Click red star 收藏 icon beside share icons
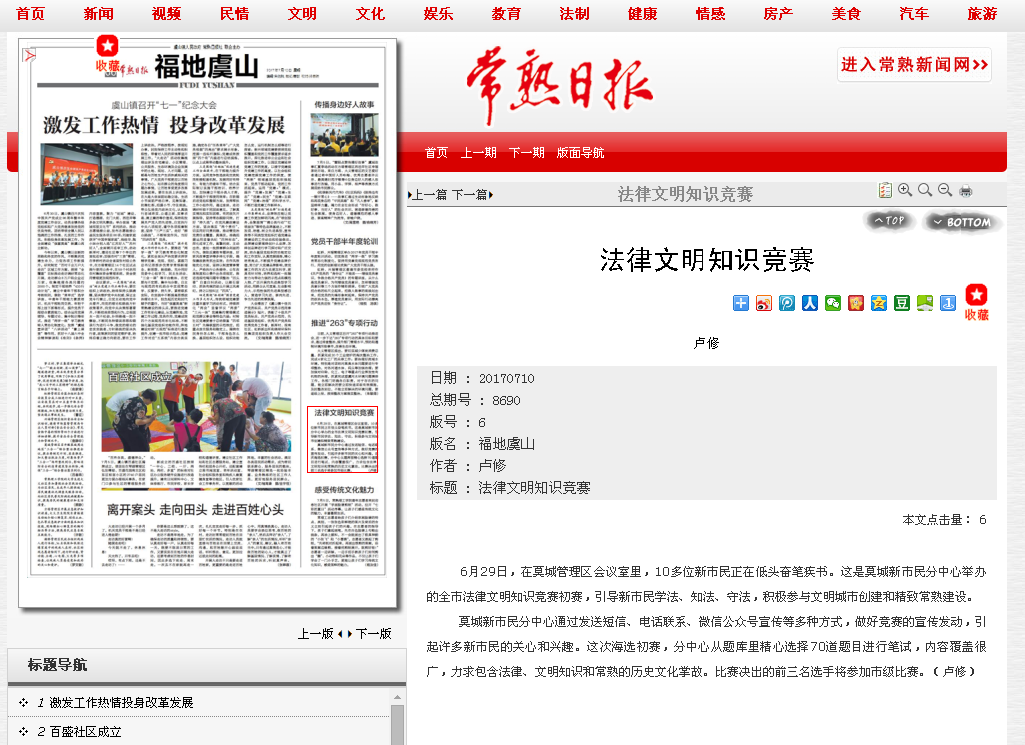Image resolution: width=1025 pixels, height=745 pixels. 977,303
